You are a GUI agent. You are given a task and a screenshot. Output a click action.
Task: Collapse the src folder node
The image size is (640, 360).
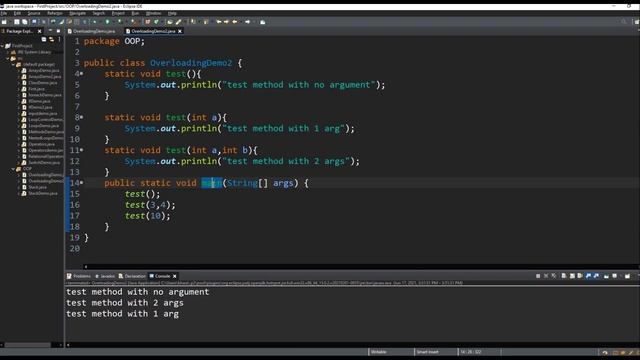[8, 58]
